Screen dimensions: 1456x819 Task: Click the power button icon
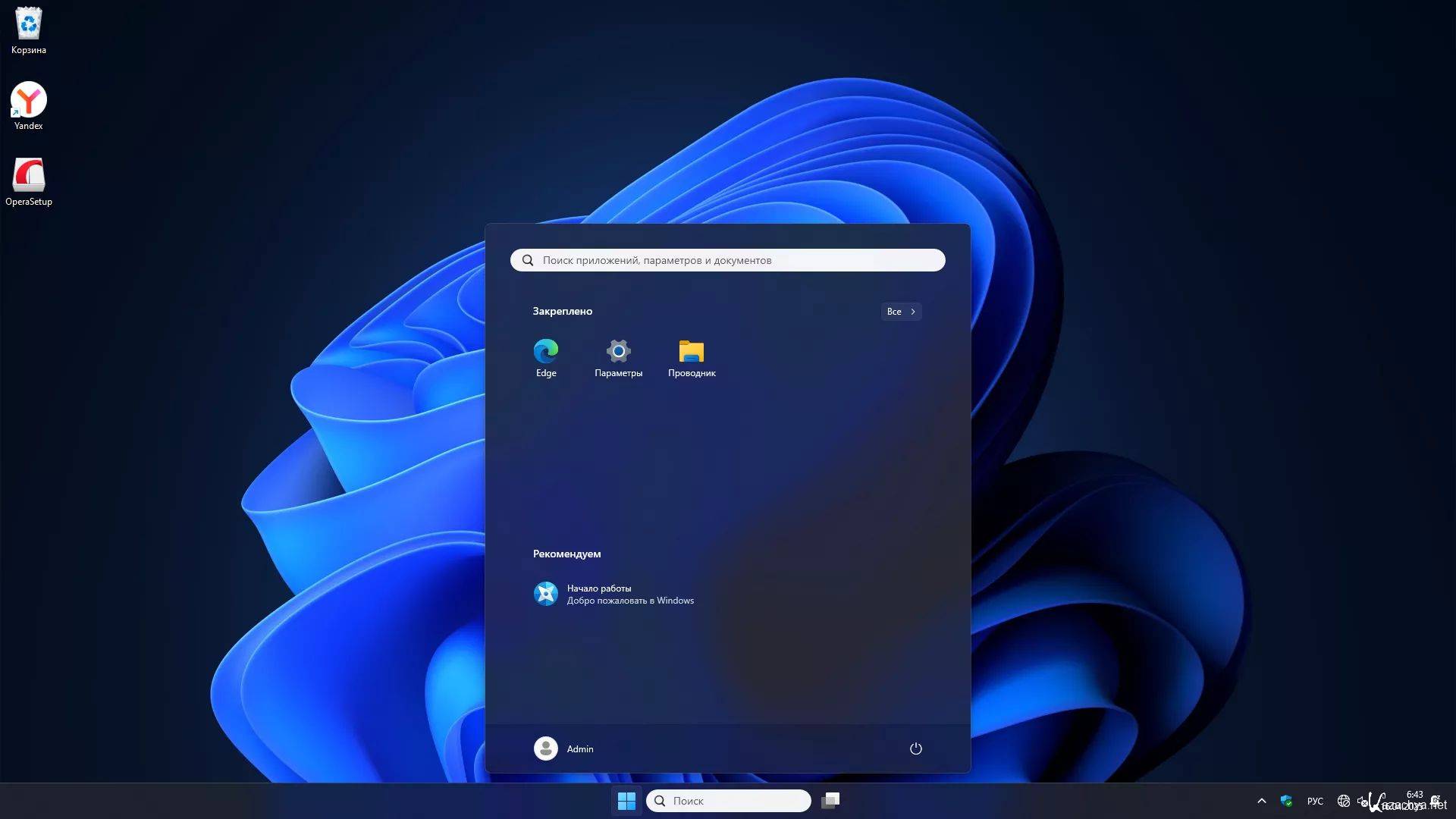tap(915, 748)
